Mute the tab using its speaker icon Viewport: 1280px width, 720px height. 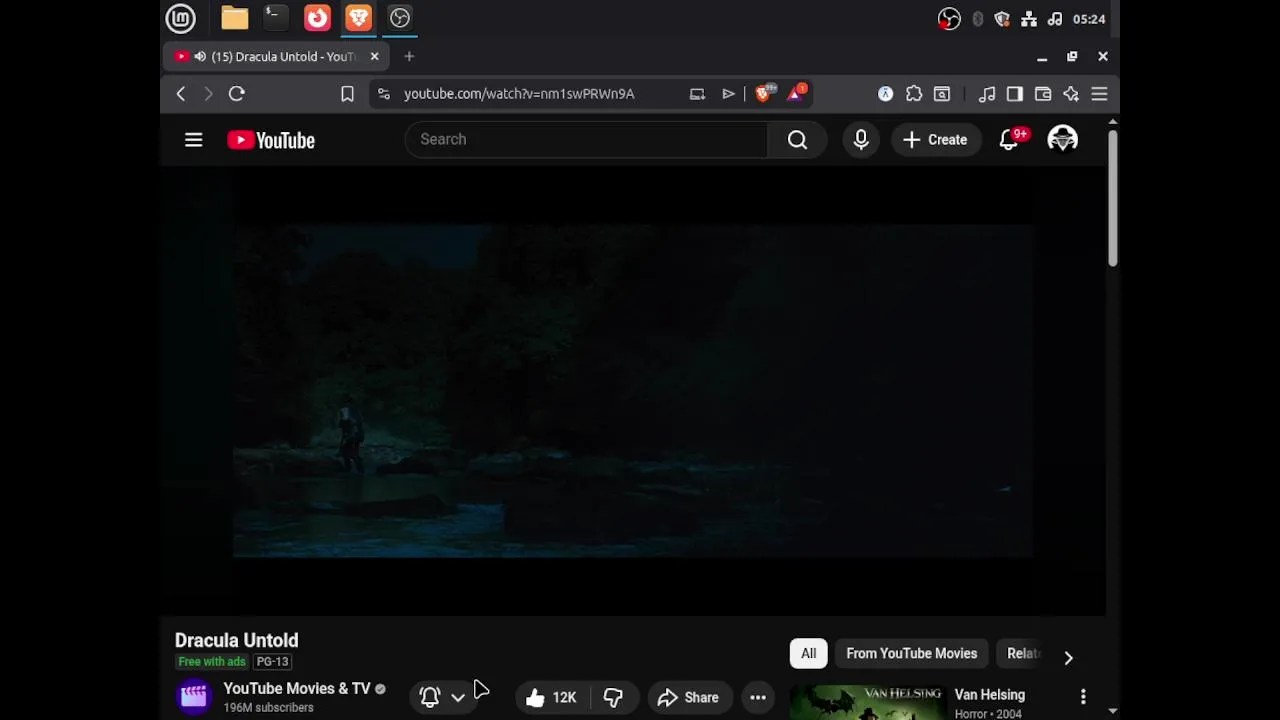200,56
